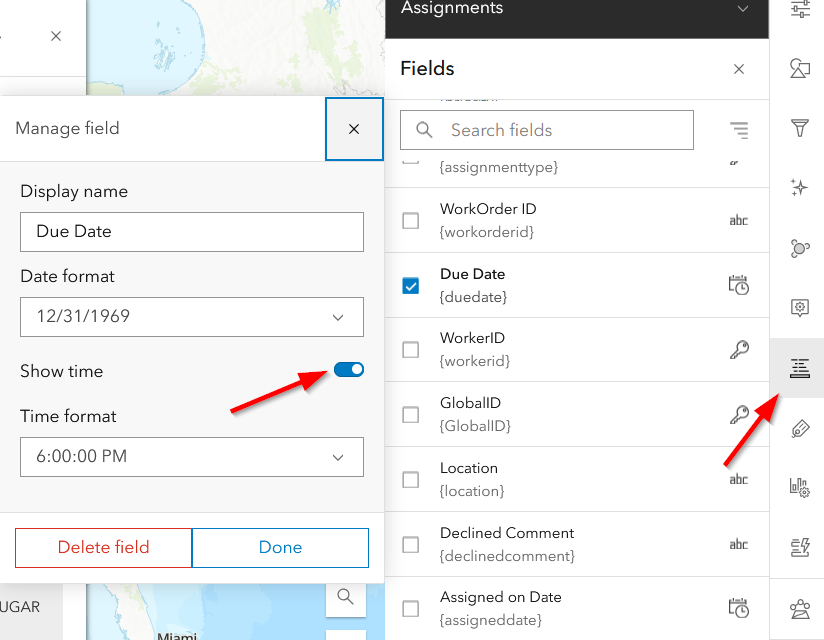The height and width of the screenshot is (640, 824).
Task: Uncheck the Due Date field checkbox
Action: (410, 285)
